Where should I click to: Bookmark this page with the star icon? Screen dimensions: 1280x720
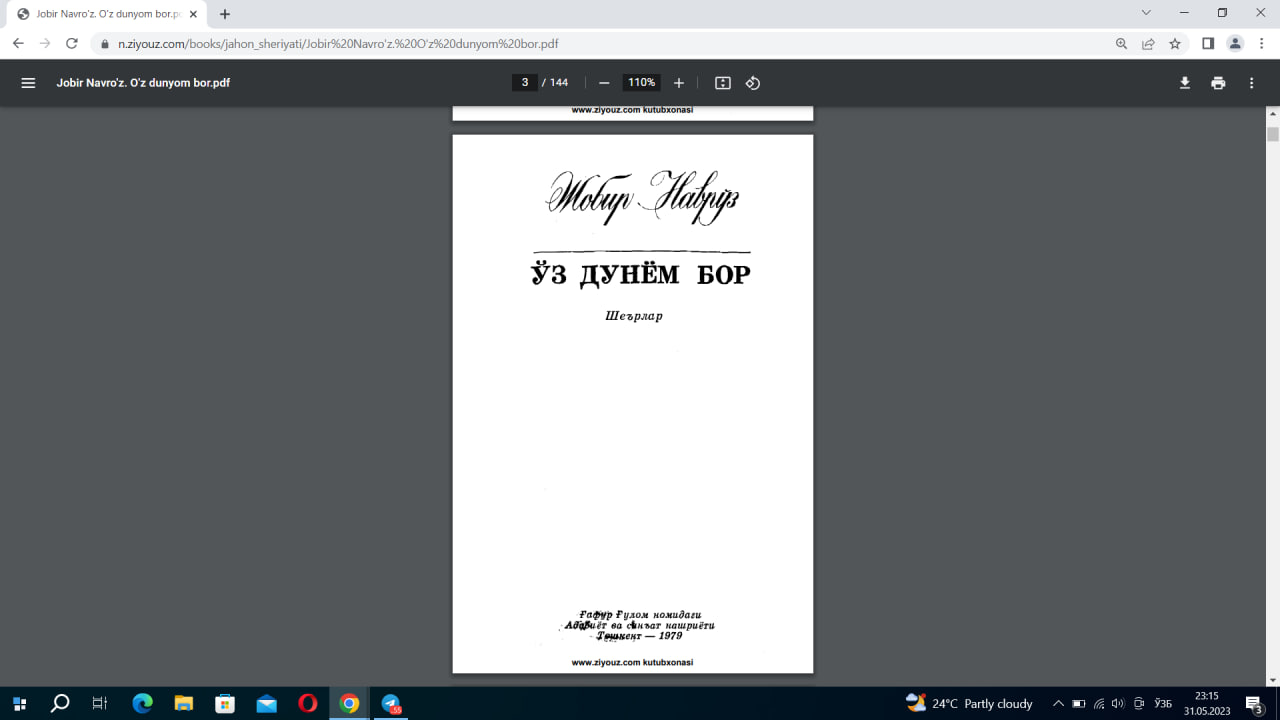click(x=1175, y=44)
